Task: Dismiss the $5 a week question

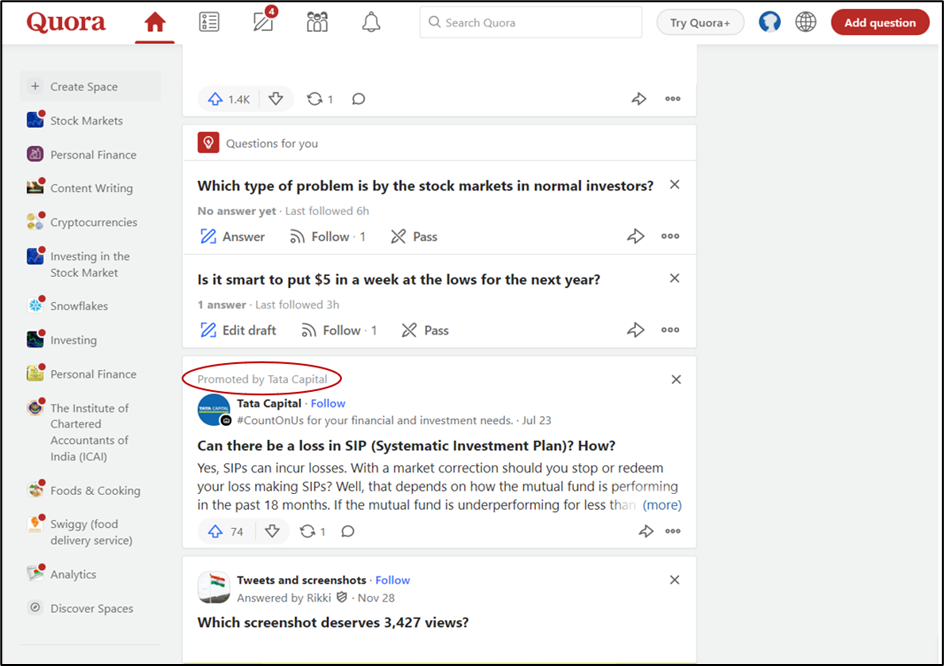Action: coord(675,278)
